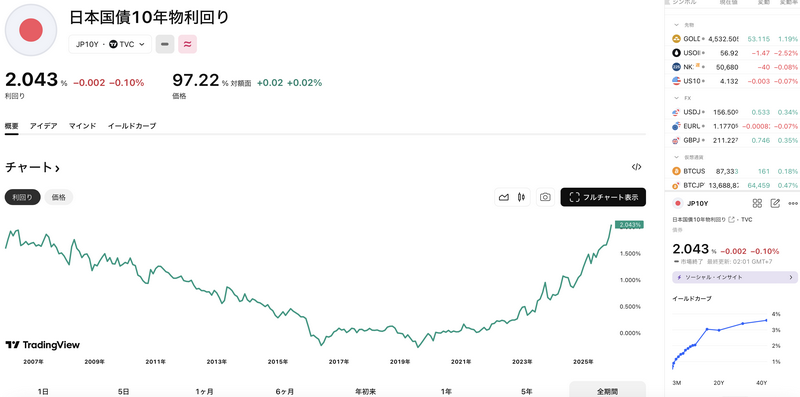
Task: Switch to the マインド tab
Action: (x=82, y=126)
